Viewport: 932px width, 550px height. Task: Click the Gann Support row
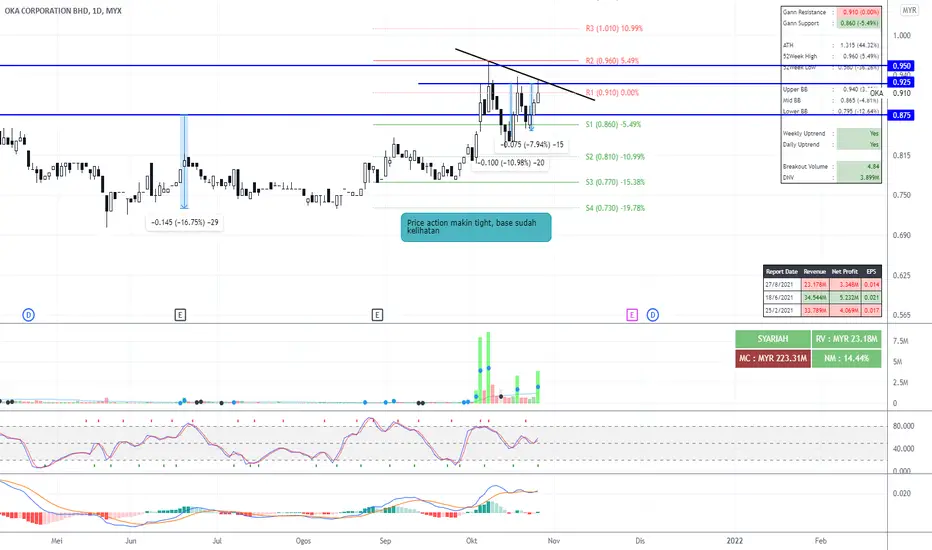click(830, 23)
